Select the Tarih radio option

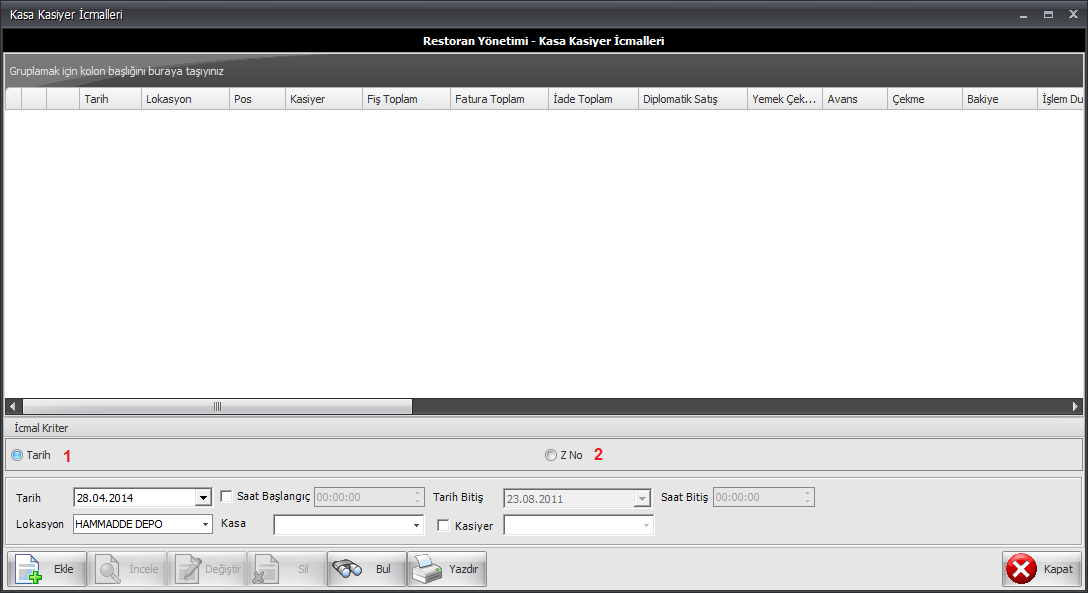click(17, 455)
